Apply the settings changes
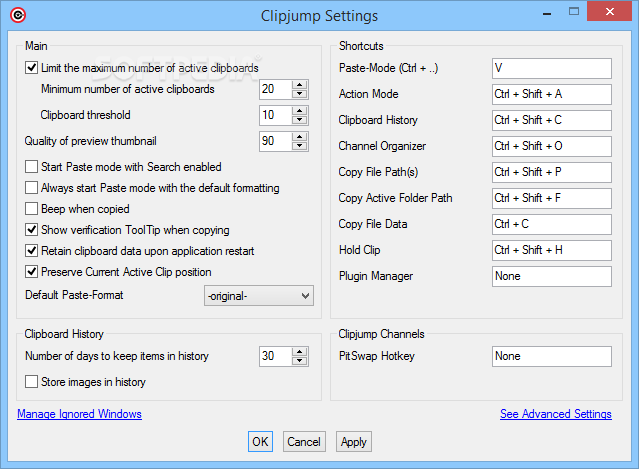Image resolution: width=639 pixels, height=469 pixels. 353,441
